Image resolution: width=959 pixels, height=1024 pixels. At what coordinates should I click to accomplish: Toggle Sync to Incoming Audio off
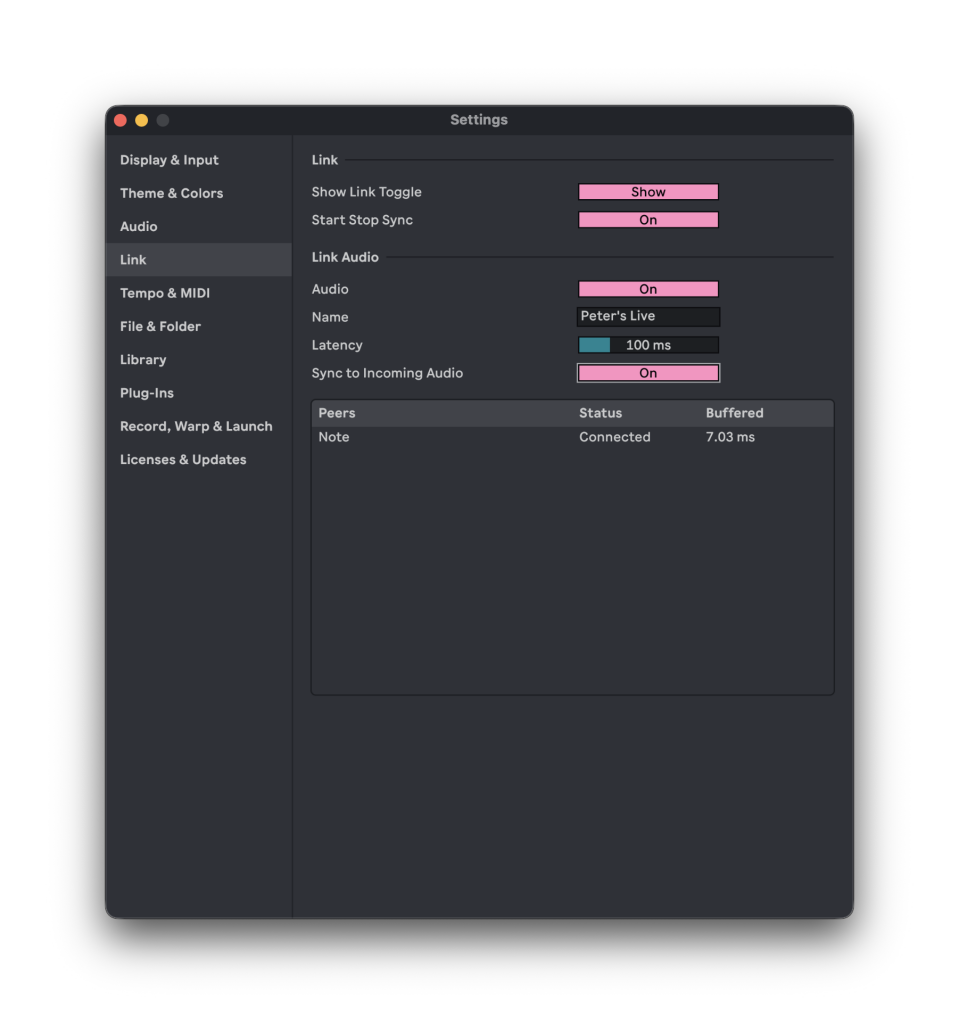(x=648, y=373)
